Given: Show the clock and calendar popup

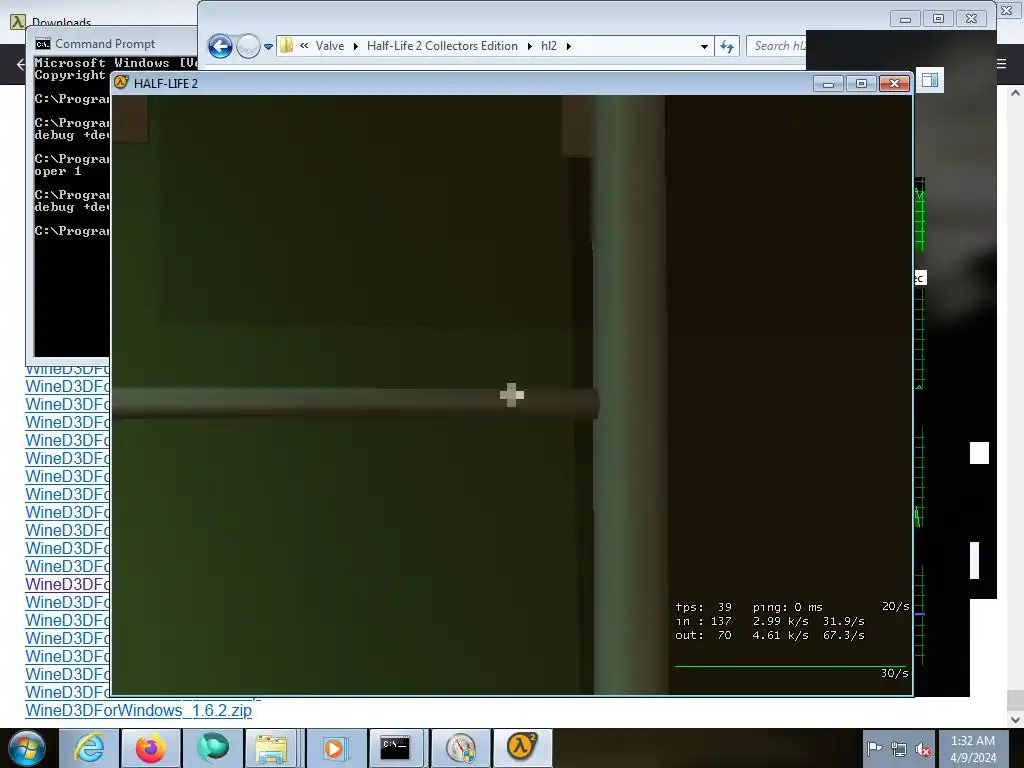Looking at the screenshot, I should (972, 749).
